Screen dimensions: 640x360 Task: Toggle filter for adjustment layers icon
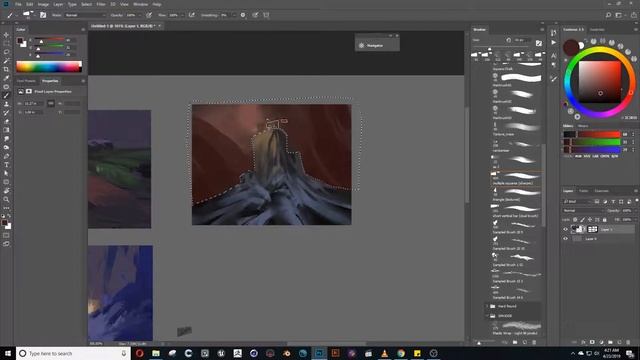(605, 202)
